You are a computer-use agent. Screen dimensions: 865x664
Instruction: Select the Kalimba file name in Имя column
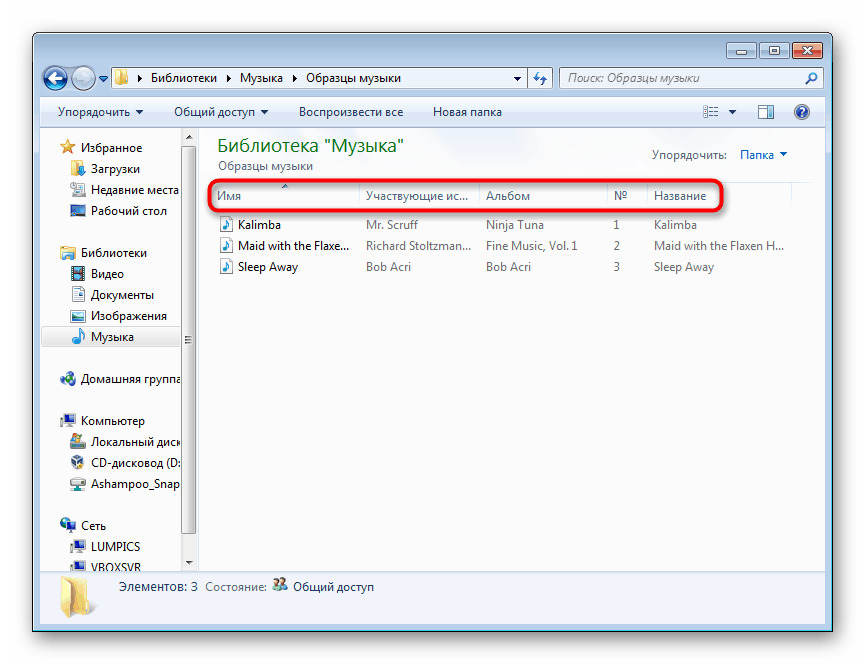click(x=259, y=225)
